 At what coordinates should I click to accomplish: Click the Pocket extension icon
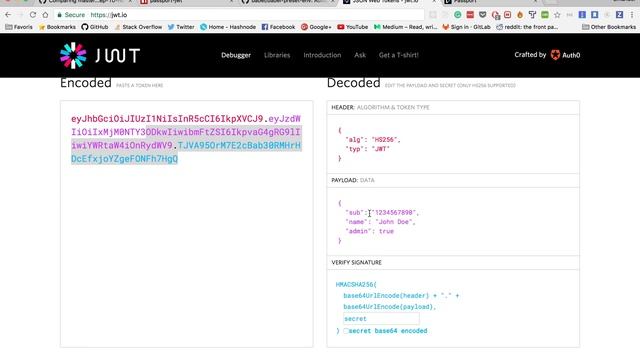click(482, 15)
